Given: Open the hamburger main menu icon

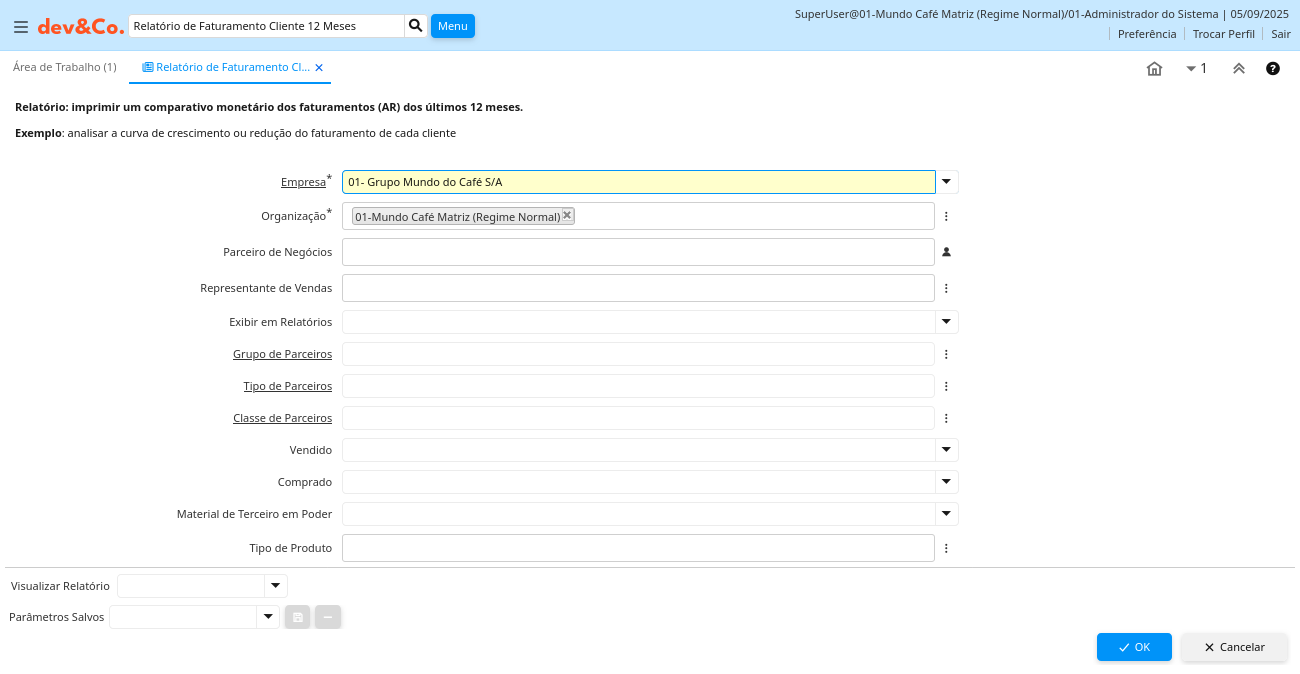Looking at the screenshot, I should pos(20,27).
